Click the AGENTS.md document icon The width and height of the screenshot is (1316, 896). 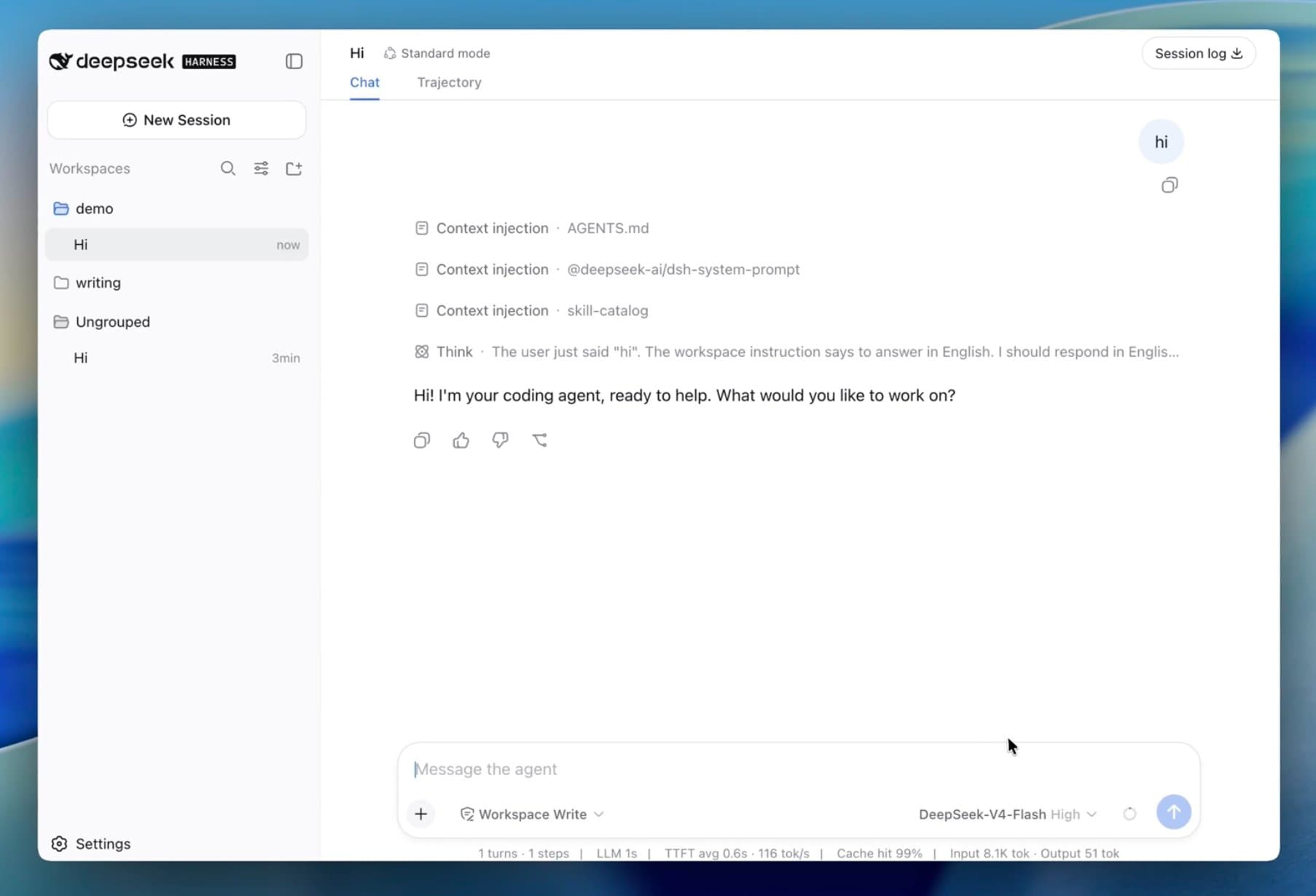(x=422, y=228)
